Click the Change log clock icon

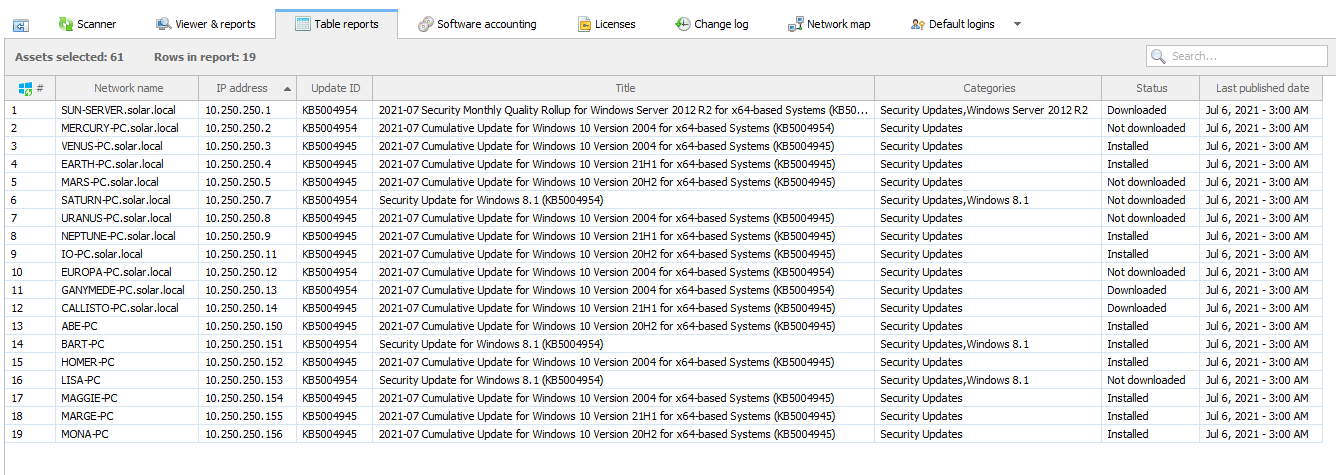(x=682, y=24)
